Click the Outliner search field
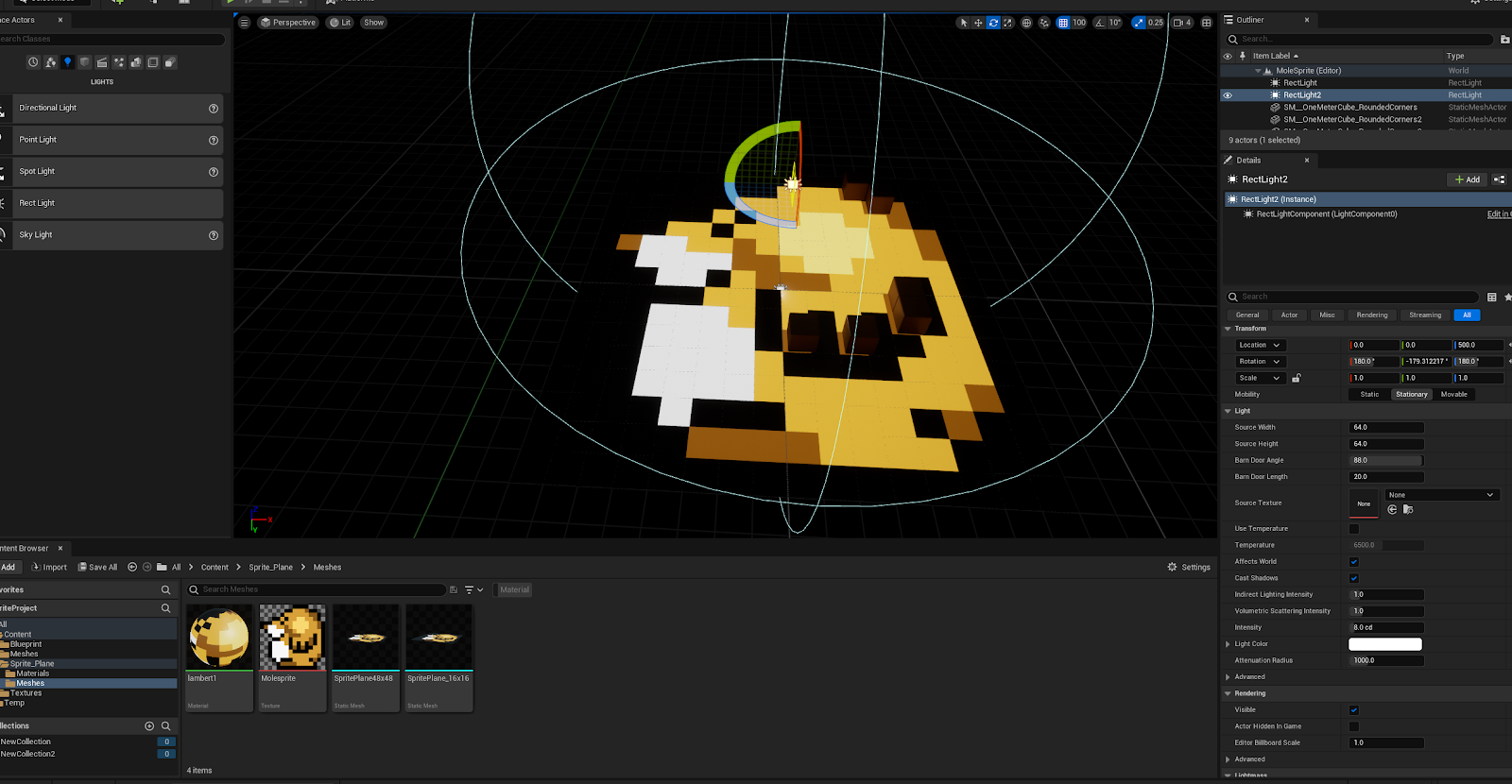Viewport: 1512px width, 784px height. (x=1360, y=39)
